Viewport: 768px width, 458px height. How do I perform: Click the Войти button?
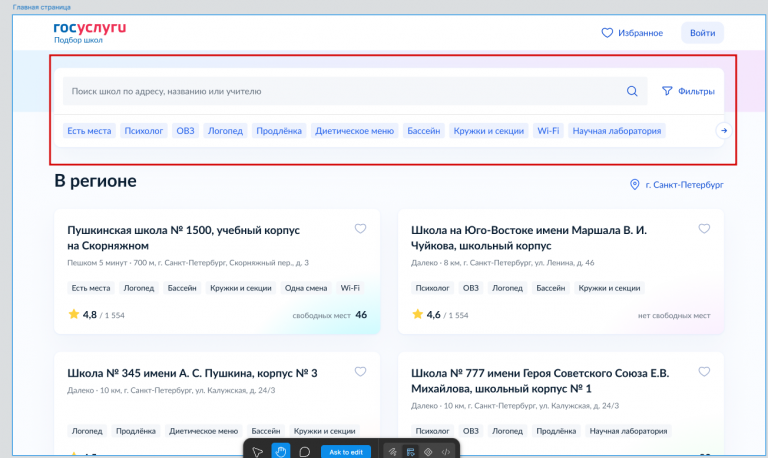[702, 33]
